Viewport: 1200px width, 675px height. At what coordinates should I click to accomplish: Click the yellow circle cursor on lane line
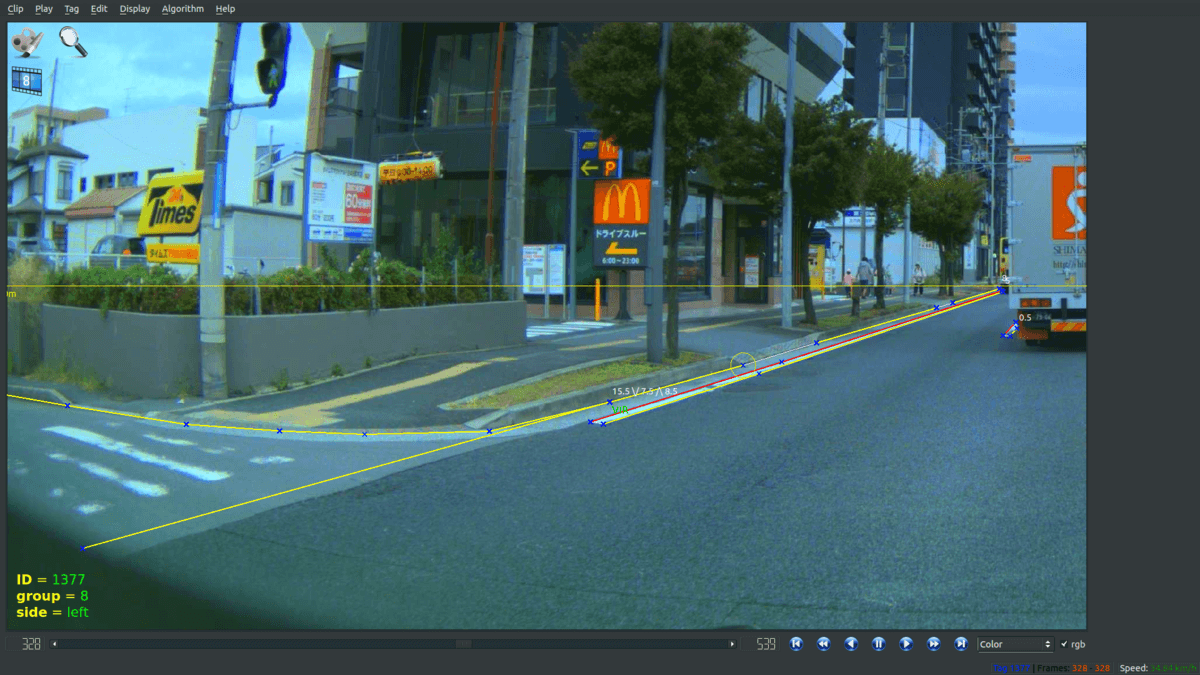pyautogui.click(x=743, y=365)
